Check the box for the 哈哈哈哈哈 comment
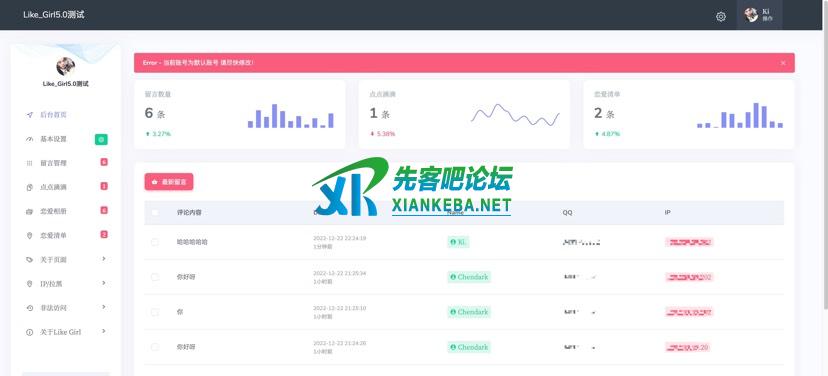The image size is (828, 376). 155,242
